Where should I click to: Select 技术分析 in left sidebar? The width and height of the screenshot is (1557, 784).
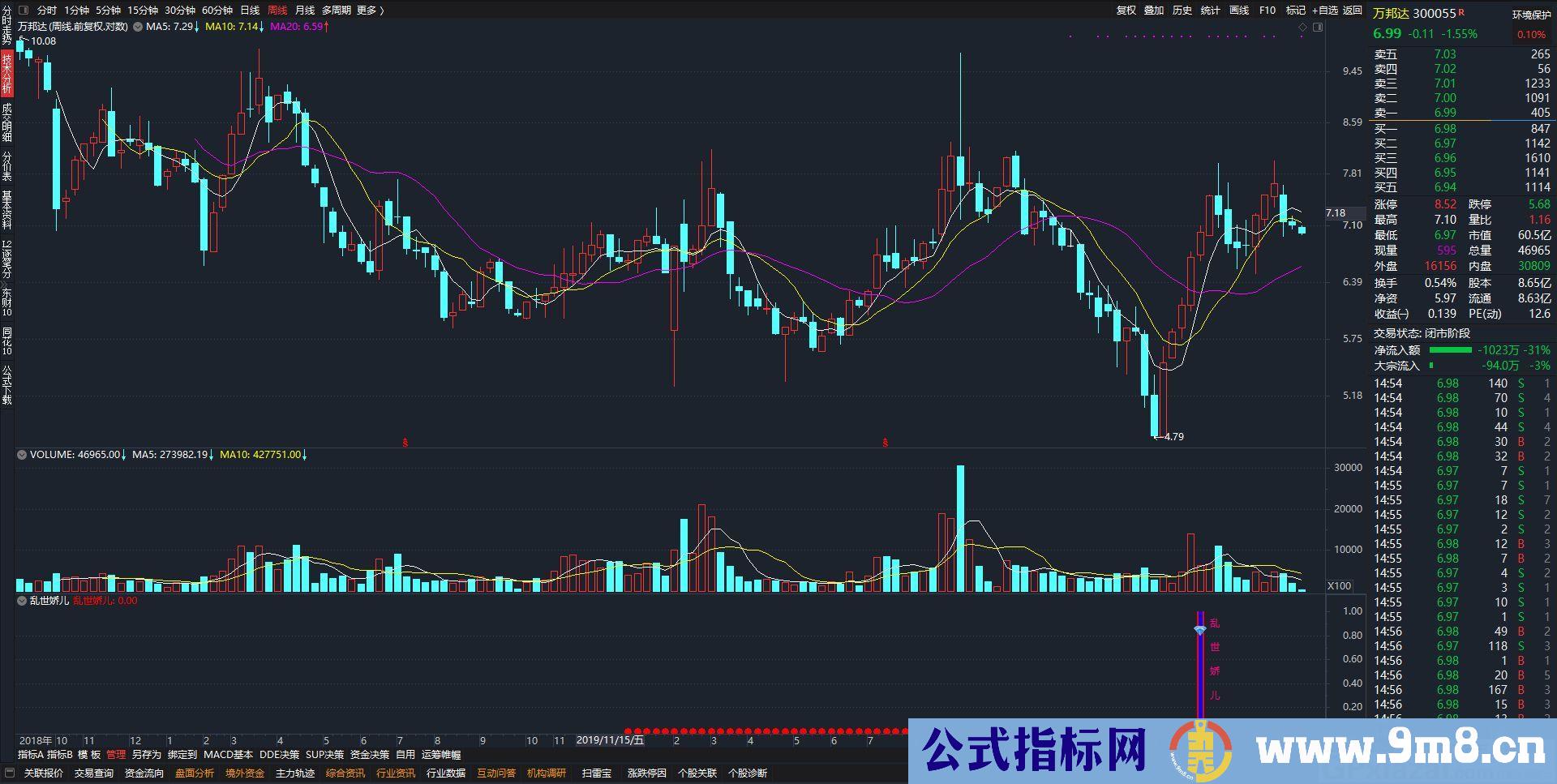coord(6,75)
